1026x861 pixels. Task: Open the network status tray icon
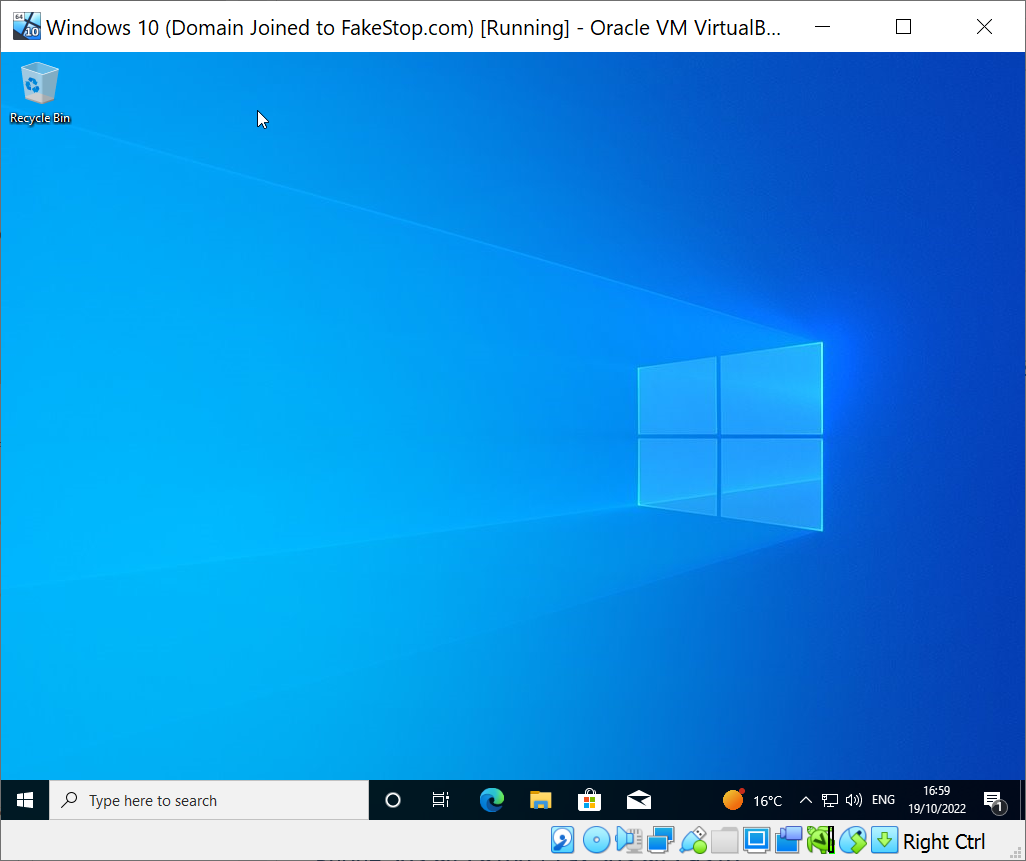(830, 800)
